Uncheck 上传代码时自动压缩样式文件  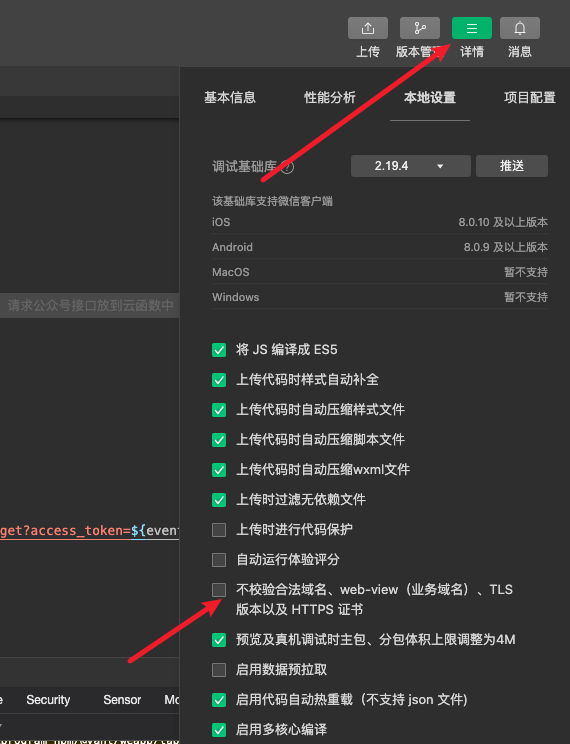tap(219, 410)
